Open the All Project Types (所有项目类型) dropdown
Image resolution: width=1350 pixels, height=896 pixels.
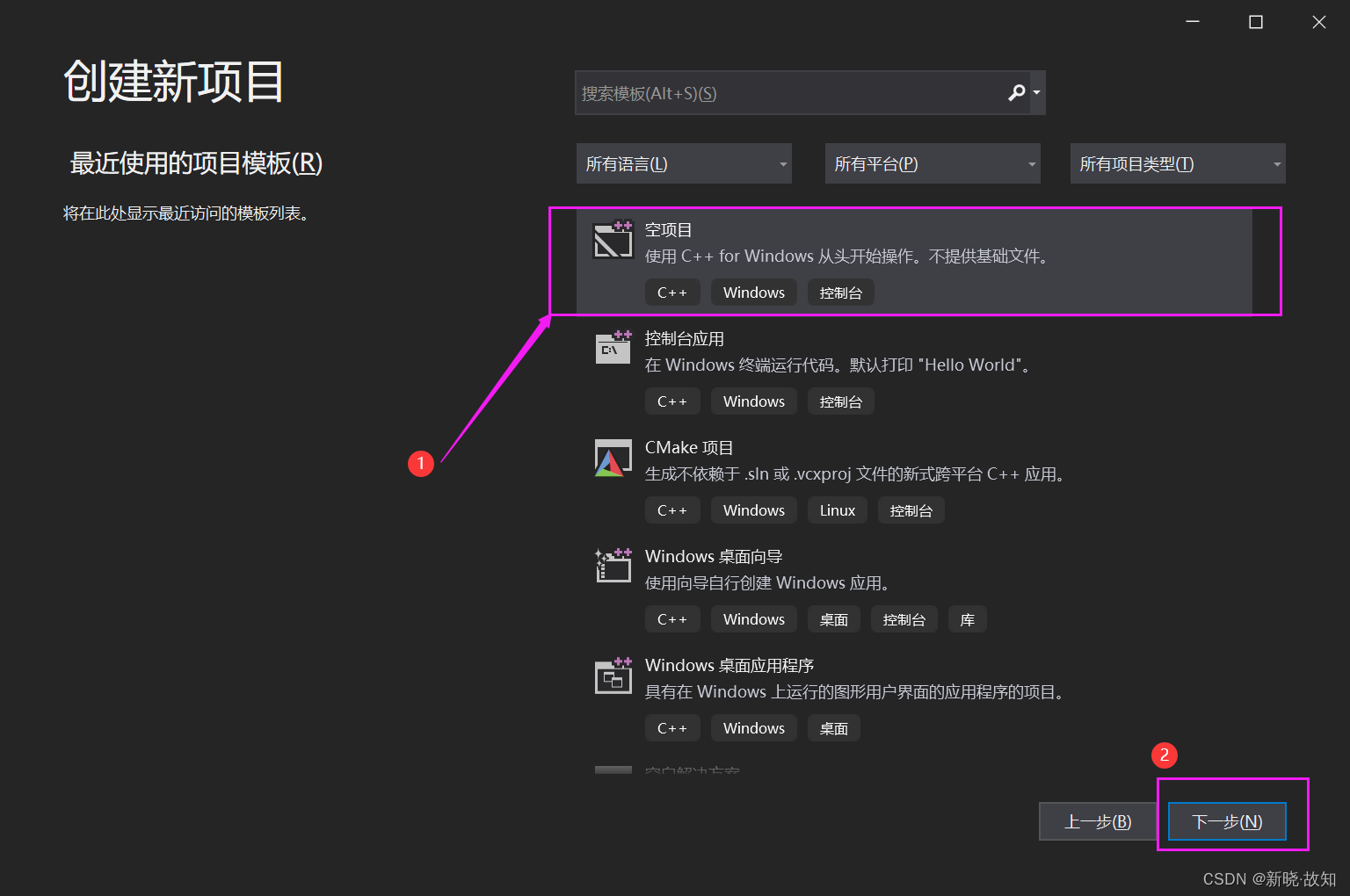coord(1178,163)
